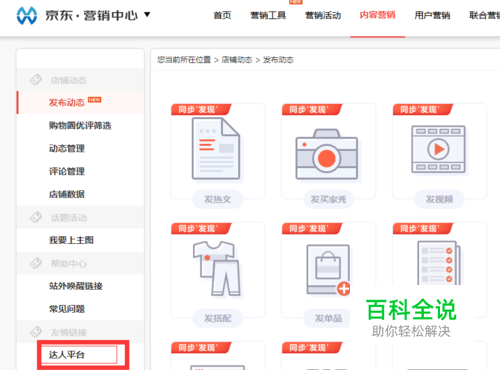Screen dimensions: 500x370
Task: Open the 首页 tab
Action: [x=222, y=15]
